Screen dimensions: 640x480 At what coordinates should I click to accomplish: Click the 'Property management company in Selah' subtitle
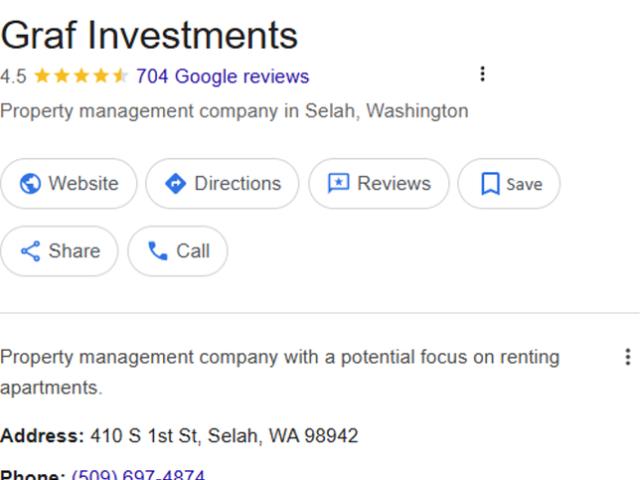[x=234, y=110]
